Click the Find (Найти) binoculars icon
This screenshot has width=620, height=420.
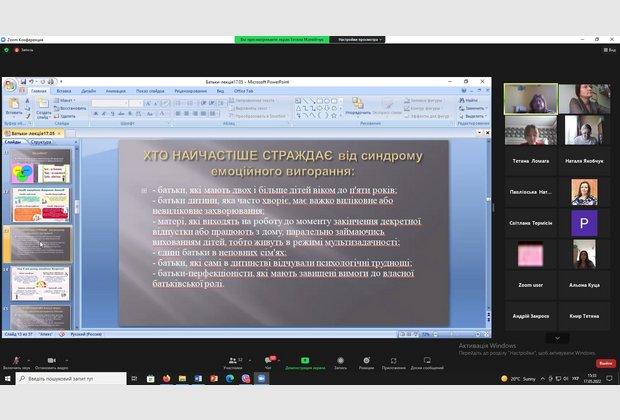pyautogui.click(x=461, y=100)
